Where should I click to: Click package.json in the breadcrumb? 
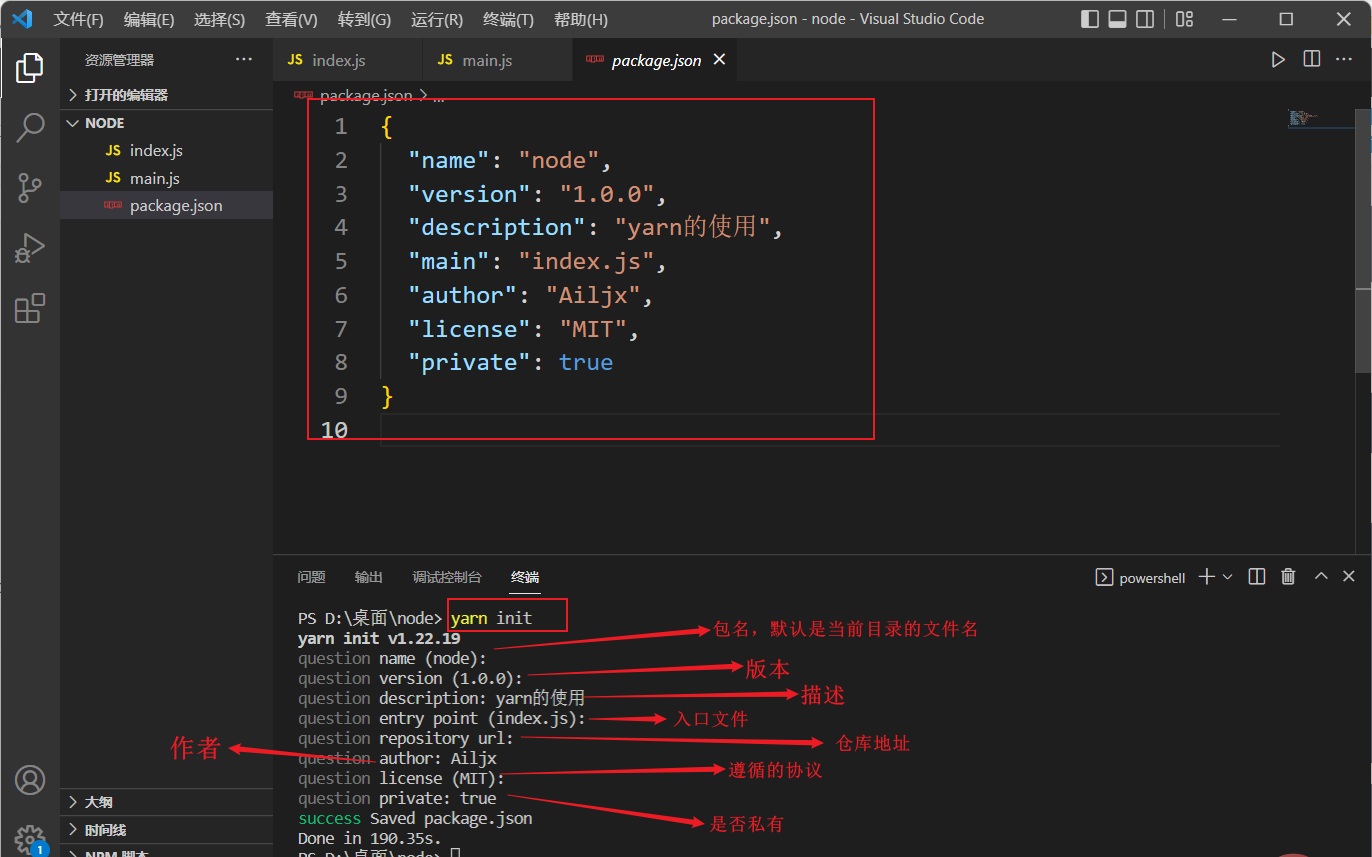tap(366, 96)
